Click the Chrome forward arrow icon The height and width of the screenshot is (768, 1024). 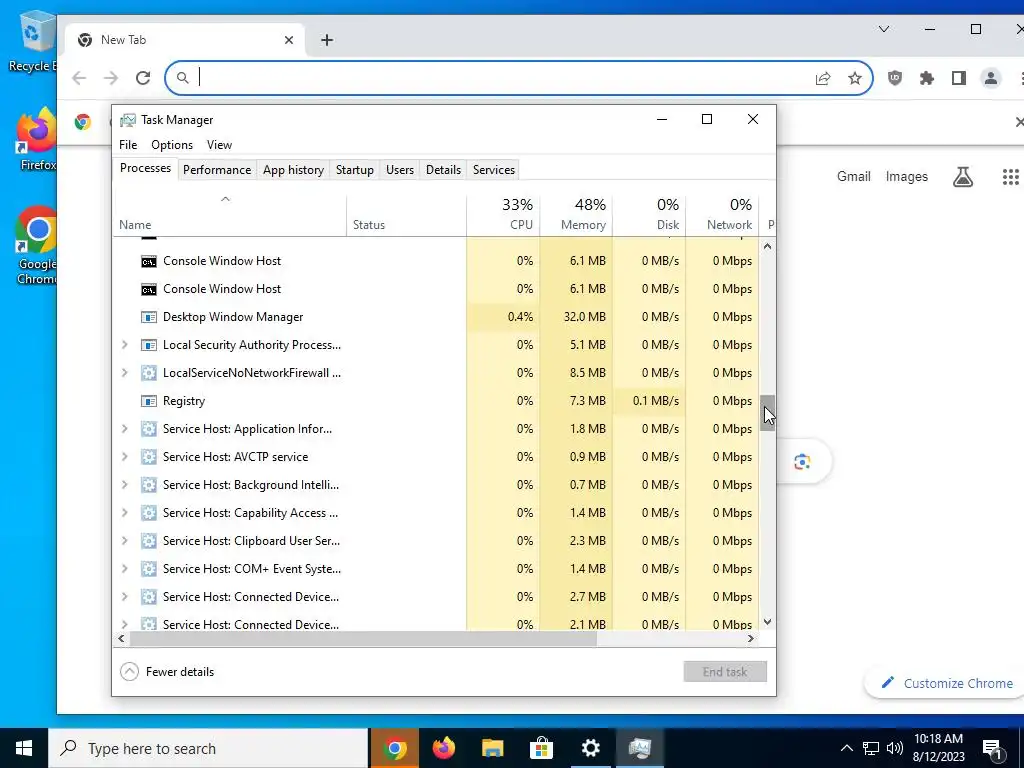[x=111, y=78]
